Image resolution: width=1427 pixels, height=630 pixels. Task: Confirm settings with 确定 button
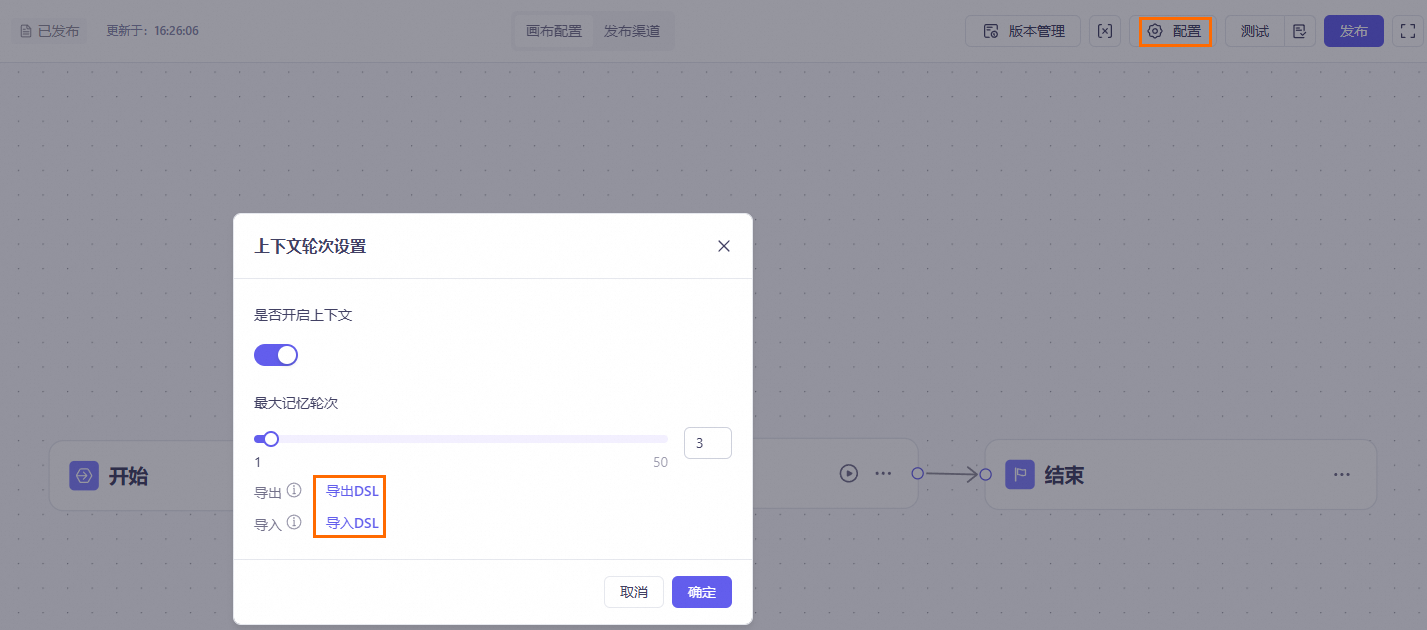[x=702, y=592]
